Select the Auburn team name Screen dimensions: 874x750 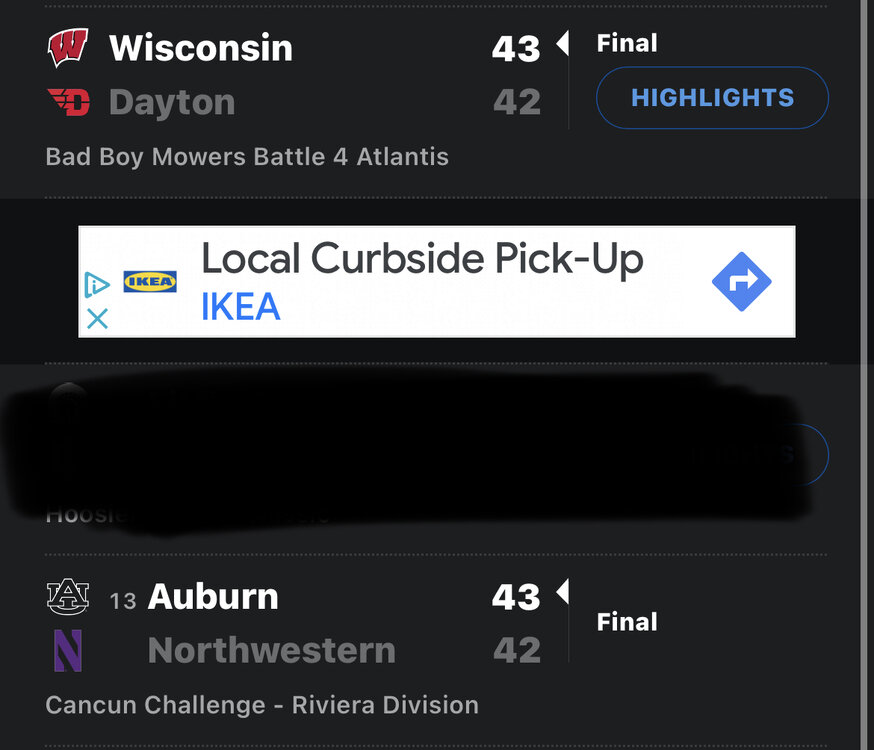213,597
